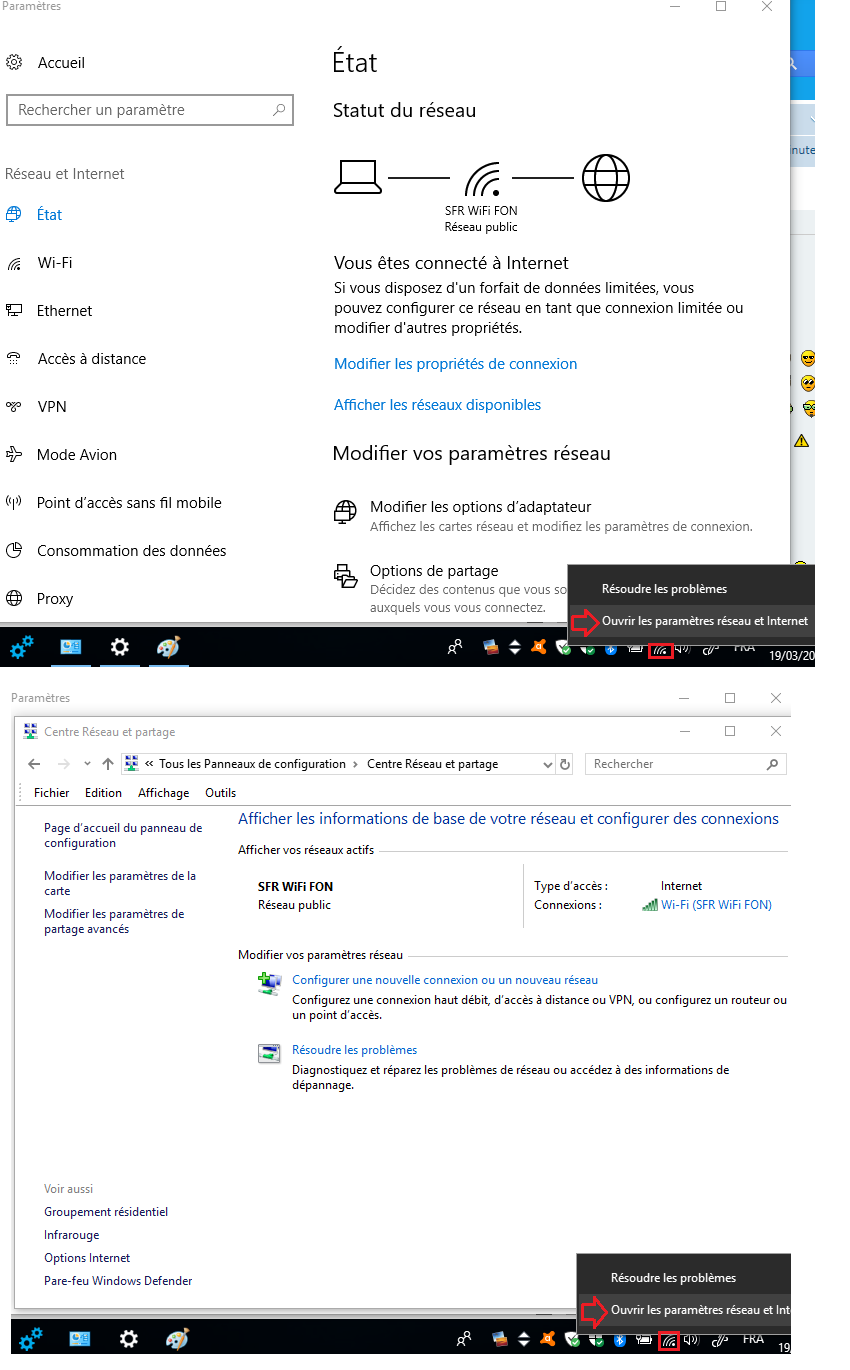Open the recent locations dropdown arrow
Viewport: 850px width, 1370px height.
[x=87, y=764]
